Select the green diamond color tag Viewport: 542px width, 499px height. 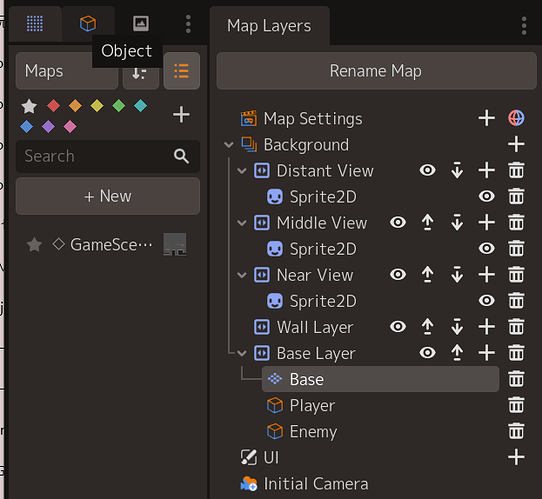coord(119,106)
